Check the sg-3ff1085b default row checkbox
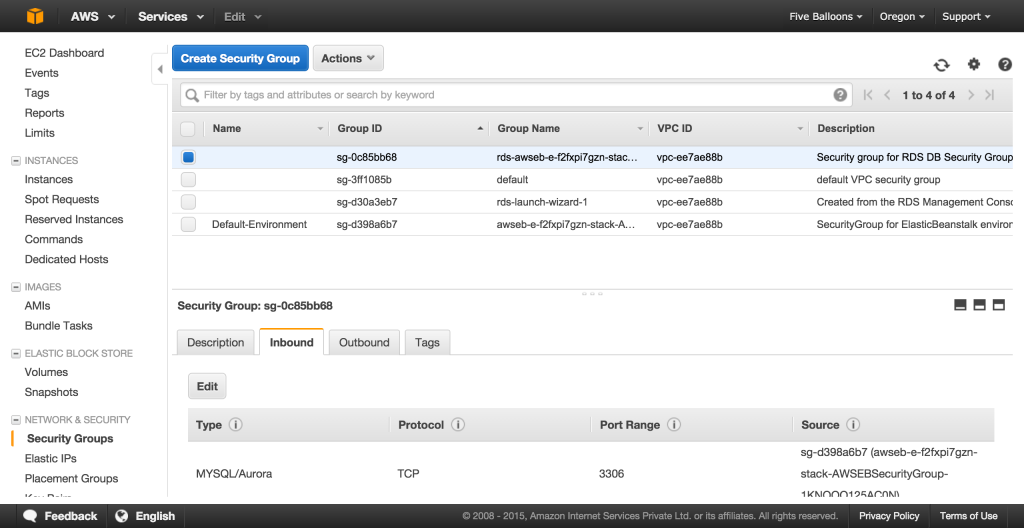Image resolution: width=1024 pixels, height=528 pixels. coord(188,180)
